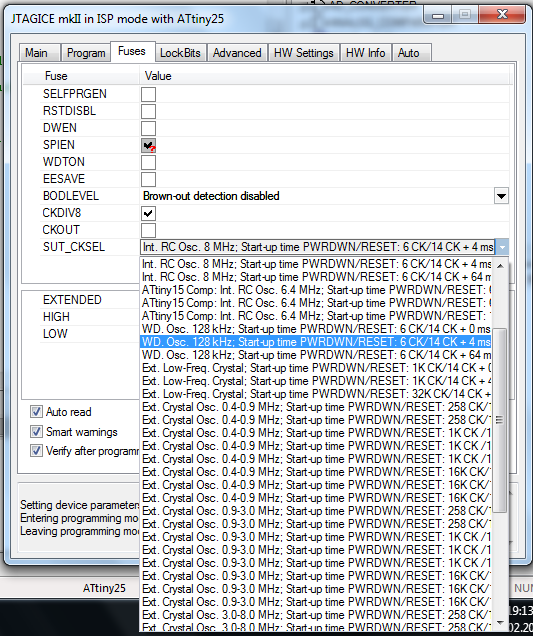Toggle the SPIEN fuse checkbox
533x636 pixels.
148,145
